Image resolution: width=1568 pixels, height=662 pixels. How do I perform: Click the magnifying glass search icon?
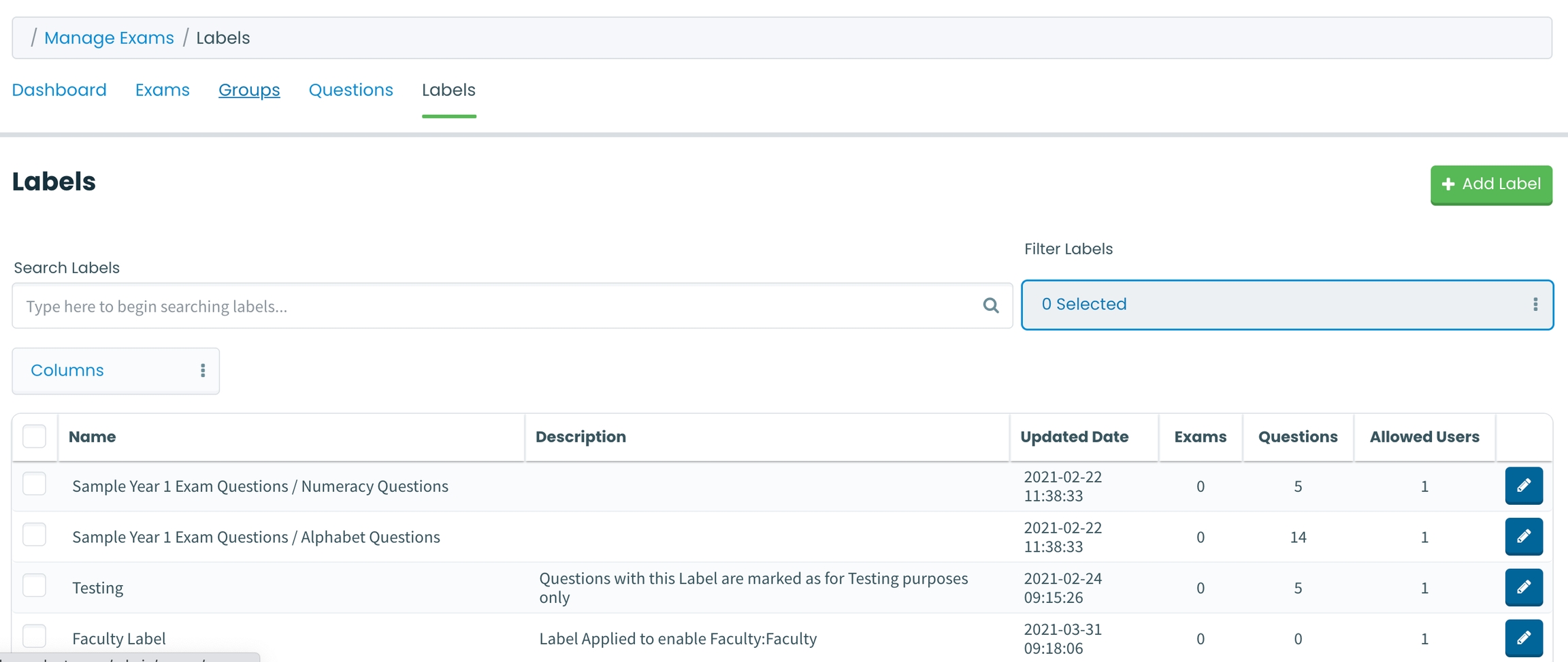click(x=990, y=305)
